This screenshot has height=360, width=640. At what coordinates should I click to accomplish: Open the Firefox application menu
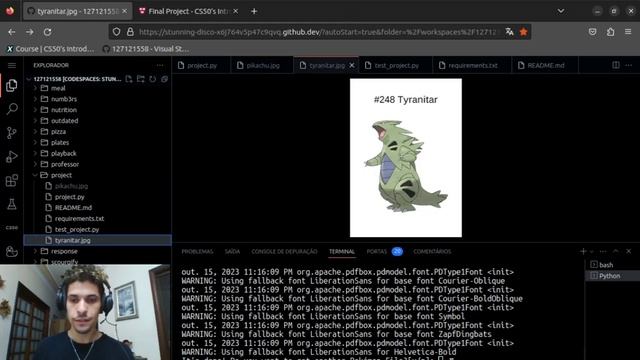tap(628, 32)
